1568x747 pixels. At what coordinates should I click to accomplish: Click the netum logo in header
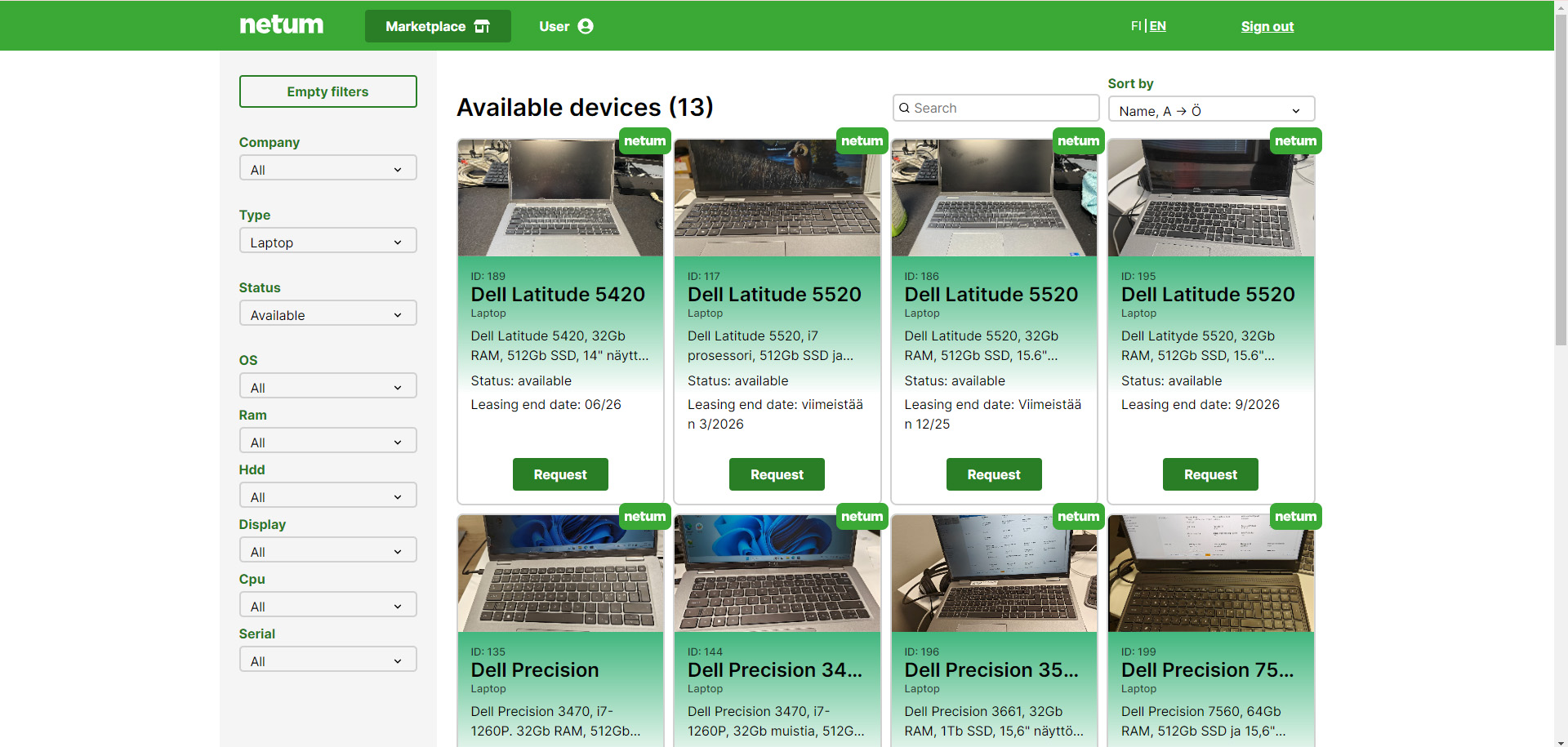pyautogui.click(x=281, y=25)
